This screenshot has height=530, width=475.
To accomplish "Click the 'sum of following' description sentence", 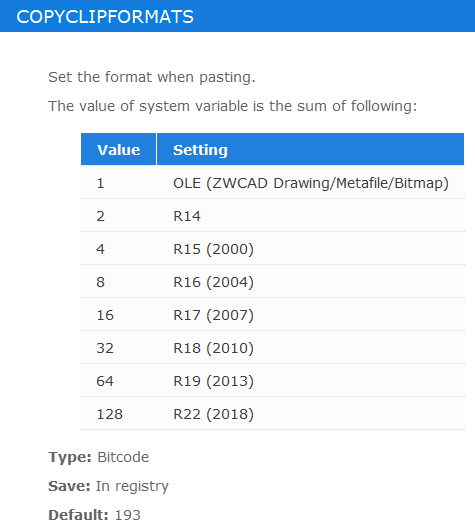I will coord(233,106).
